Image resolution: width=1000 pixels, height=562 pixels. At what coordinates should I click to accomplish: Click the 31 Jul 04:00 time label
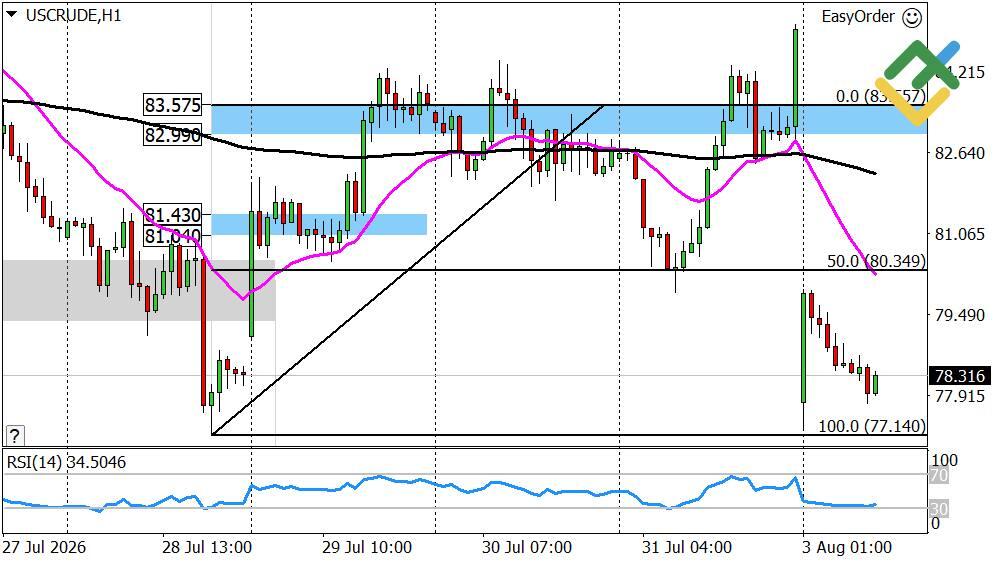(687, 547)
